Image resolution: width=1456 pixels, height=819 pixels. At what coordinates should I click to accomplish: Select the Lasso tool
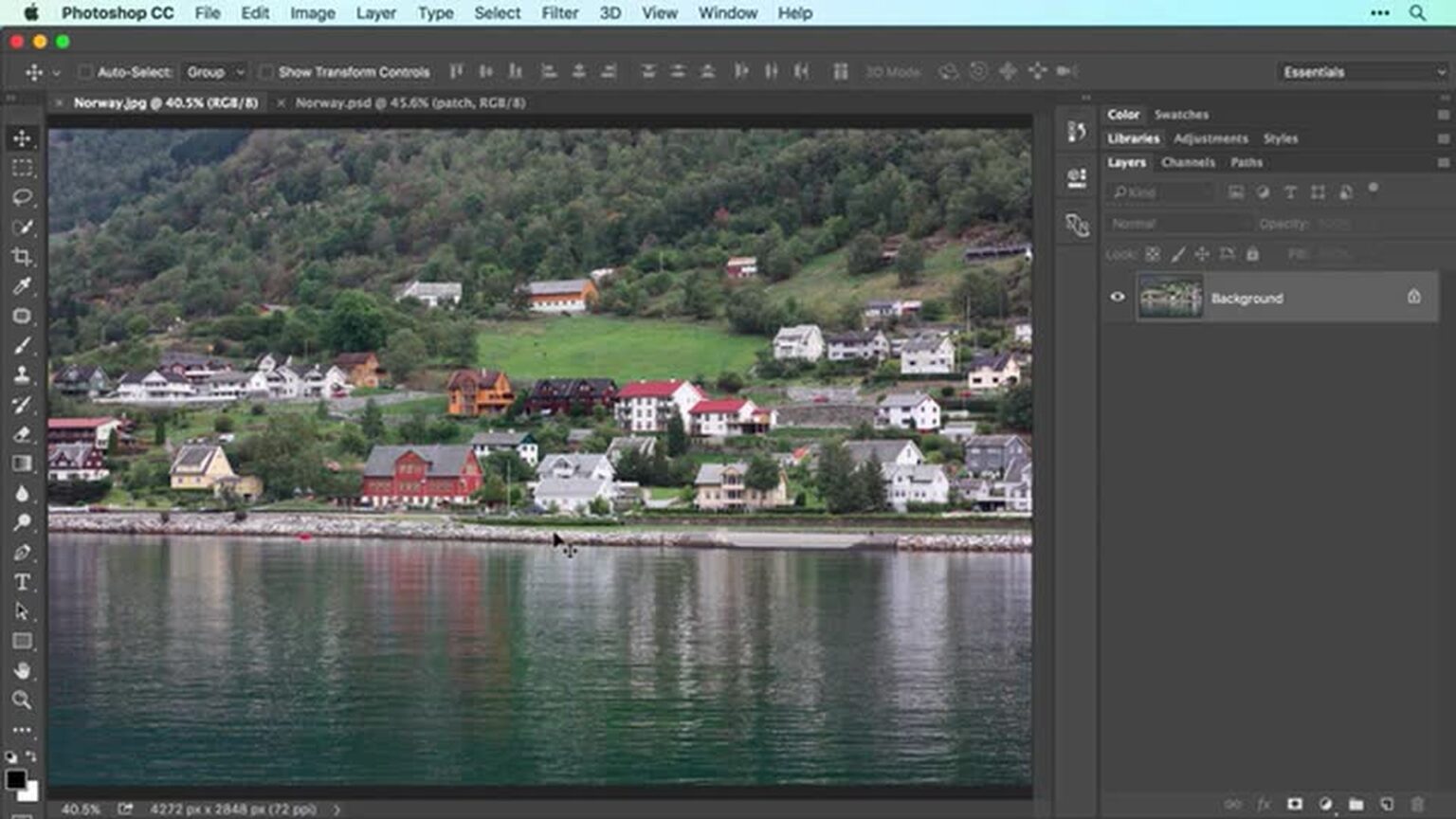pyautogui.click(x=23, y=198)
